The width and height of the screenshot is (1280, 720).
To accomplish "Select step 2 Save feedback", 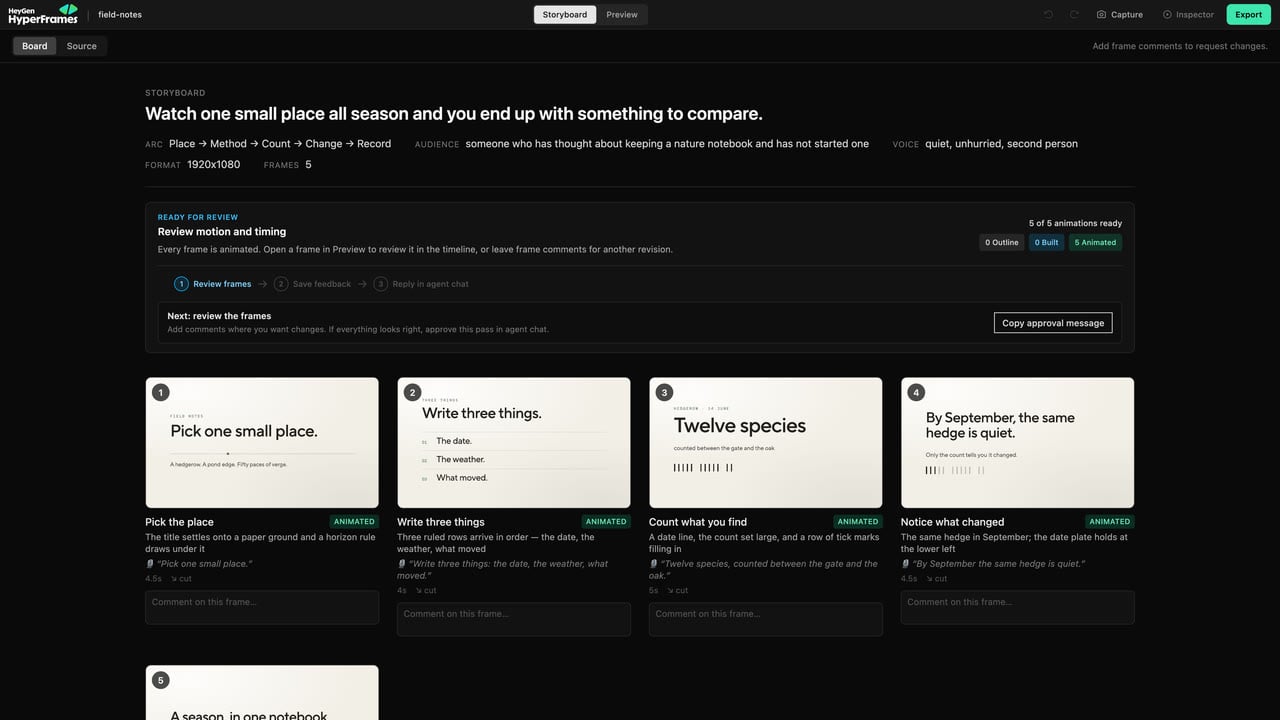I will coord(312,284).
